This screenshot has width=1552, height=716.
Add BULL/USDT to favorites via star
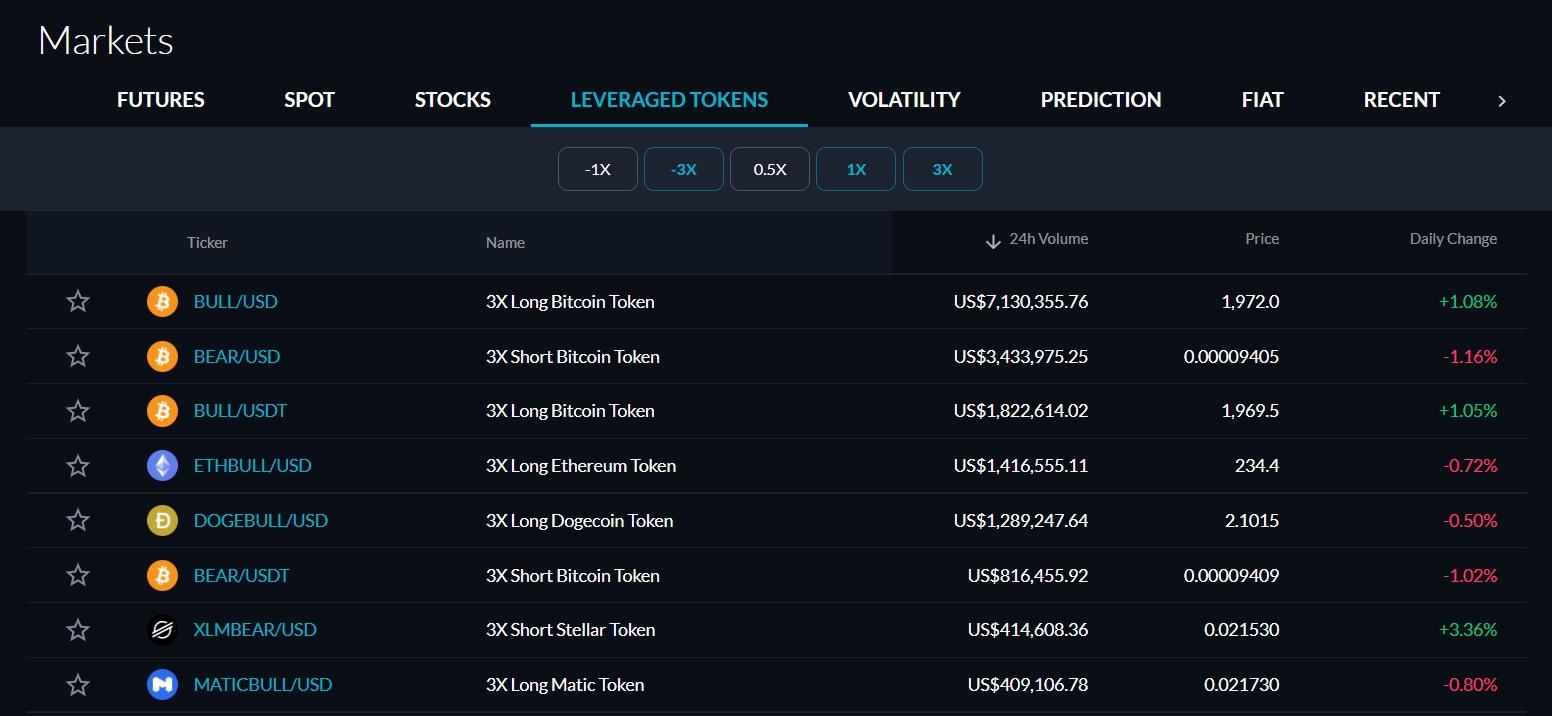78,411
